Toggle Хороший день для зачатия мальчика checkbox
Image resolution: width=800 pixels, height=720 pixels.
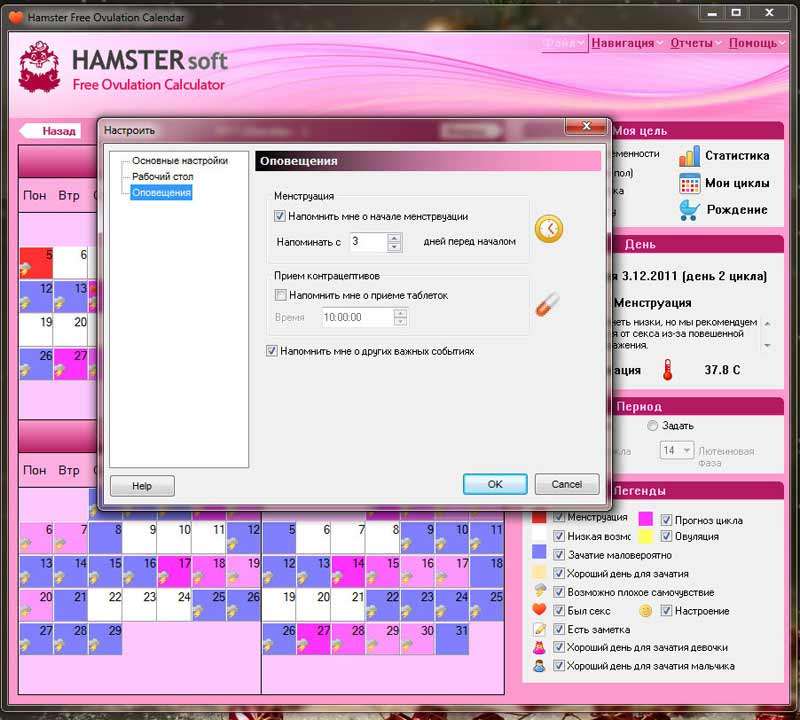[x=559, y=666]
